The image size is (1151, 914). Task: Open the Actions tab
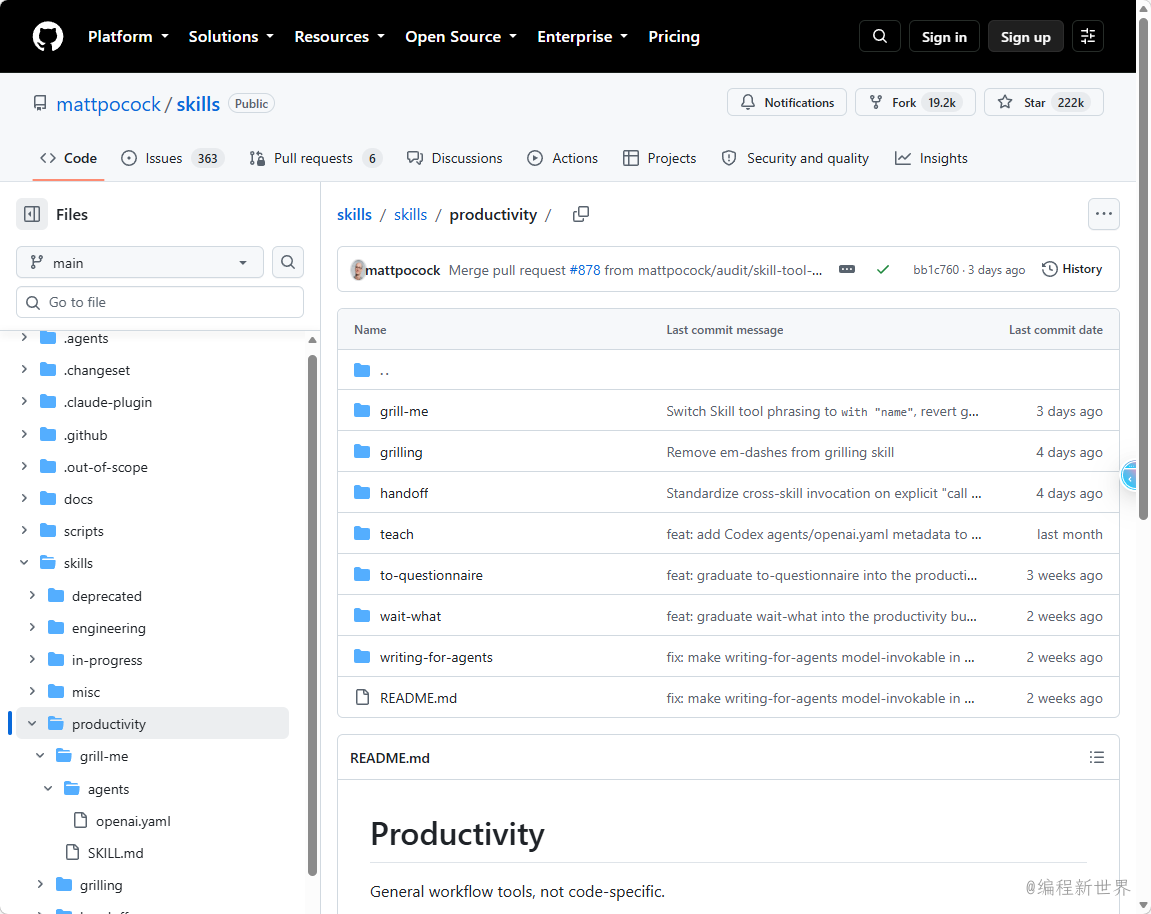coord(562,158)
